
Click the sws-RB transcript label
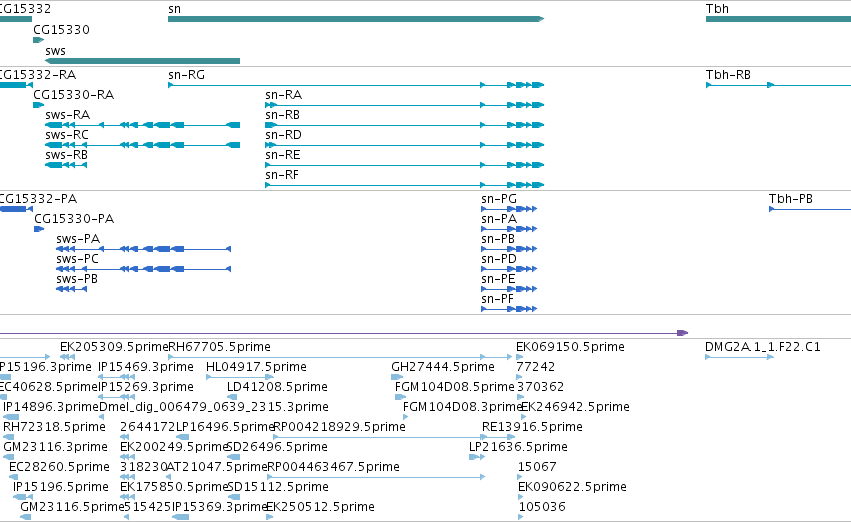point(66,155)
